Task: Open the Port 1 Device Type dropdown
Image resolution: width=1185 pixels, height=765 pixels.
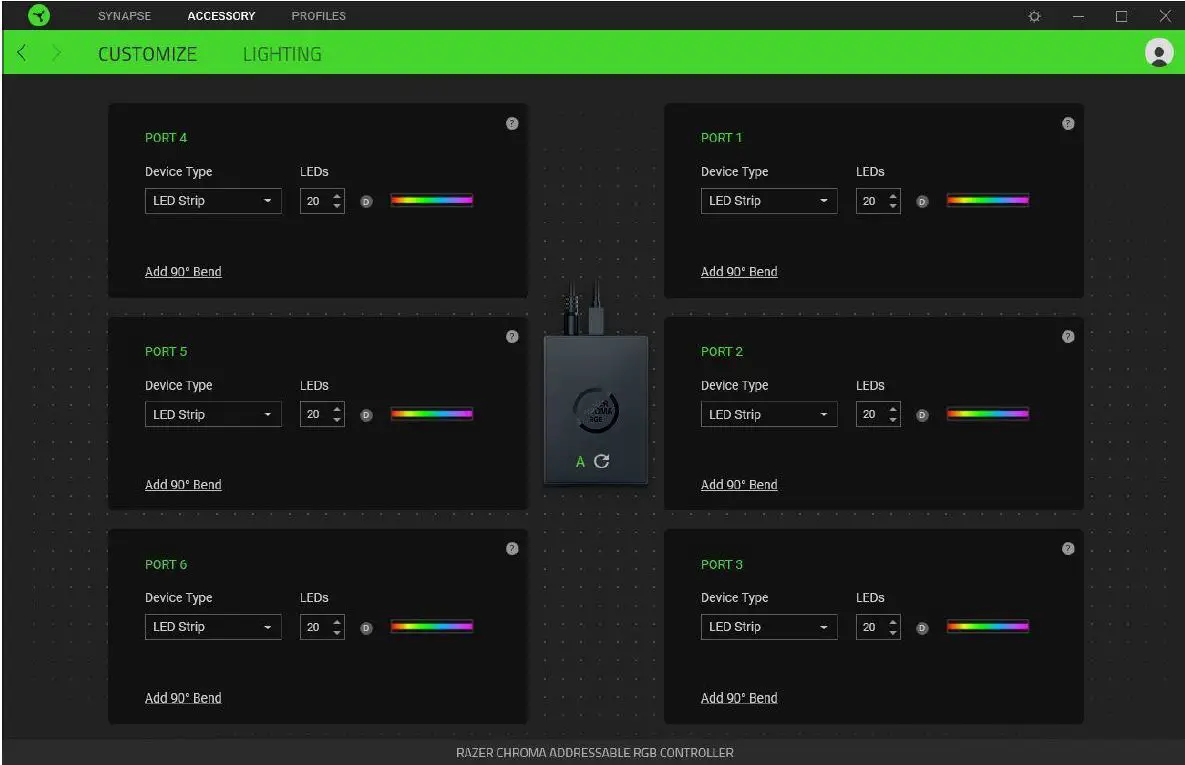Action: (x=769, y=201)
